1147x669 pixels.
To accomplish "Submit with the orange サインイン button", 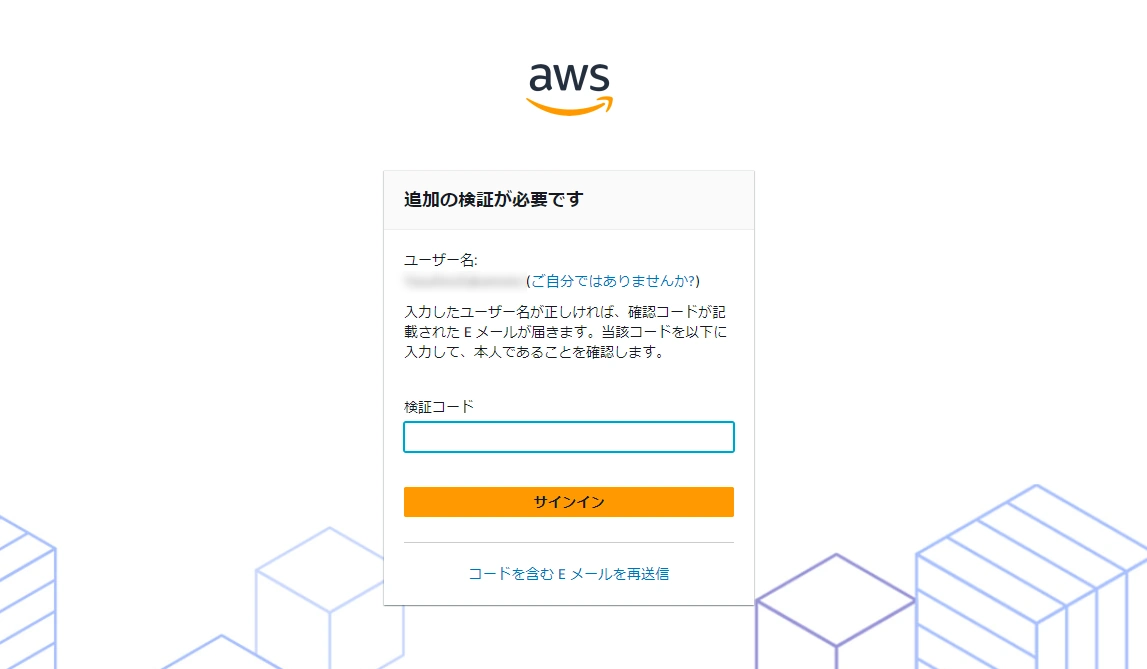I will pos(569,502).
